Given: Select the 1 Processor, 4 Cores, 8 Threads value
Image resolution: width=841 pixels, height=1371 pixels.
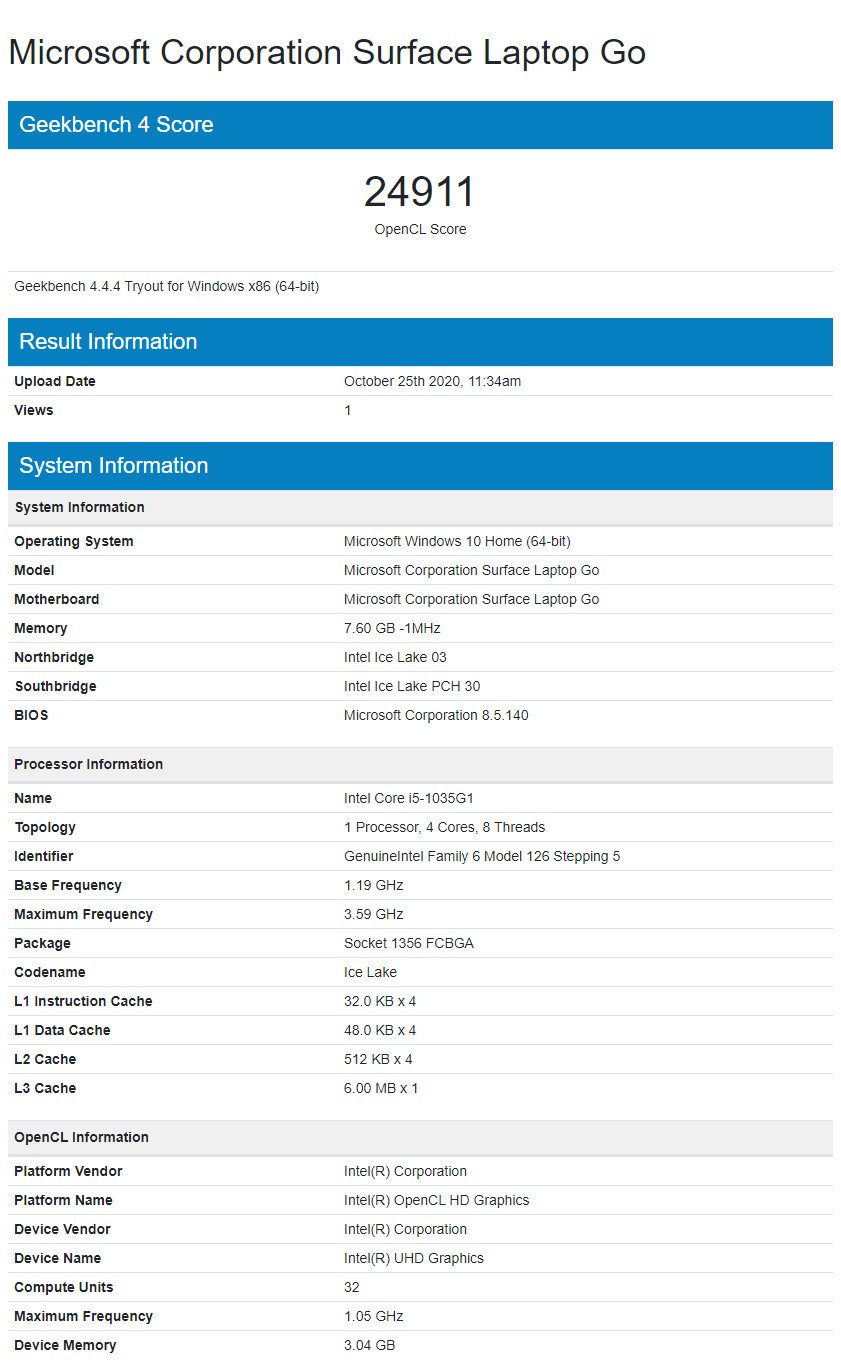Looking at the screenshot, I should [445, 827].
